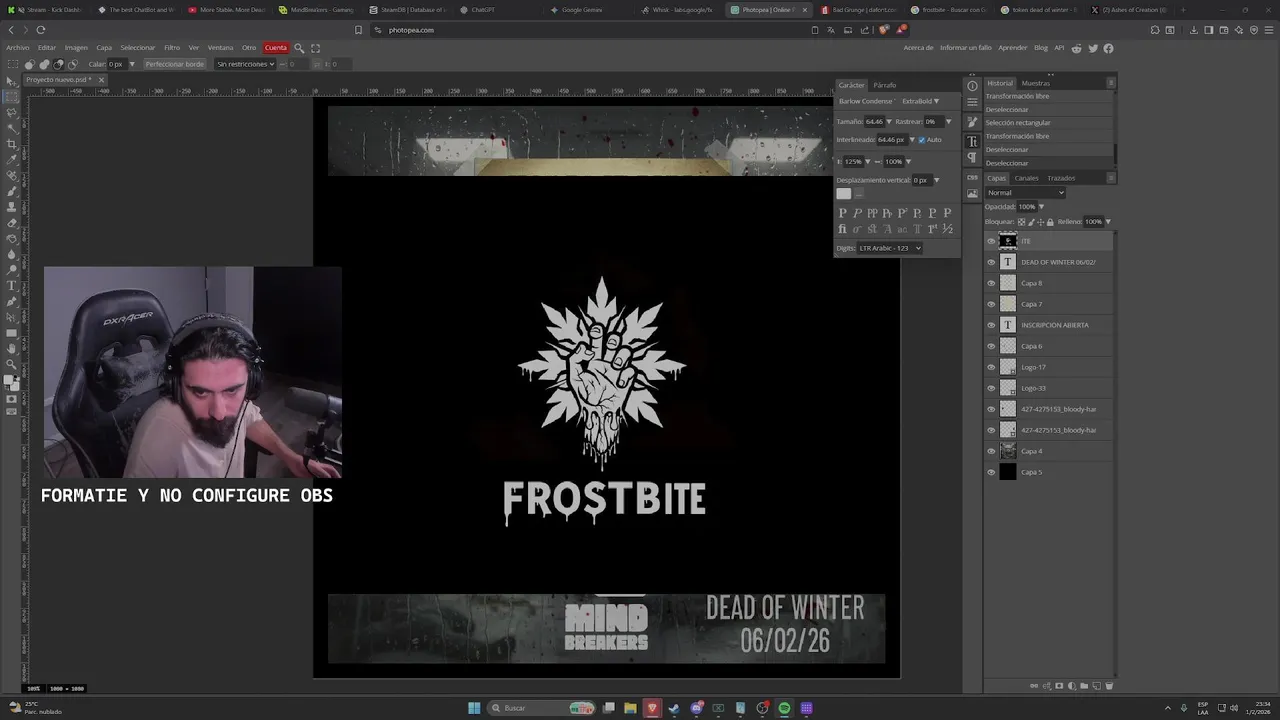Select the Lasso tool
The image size is (1280, 720).
[12, 112]
